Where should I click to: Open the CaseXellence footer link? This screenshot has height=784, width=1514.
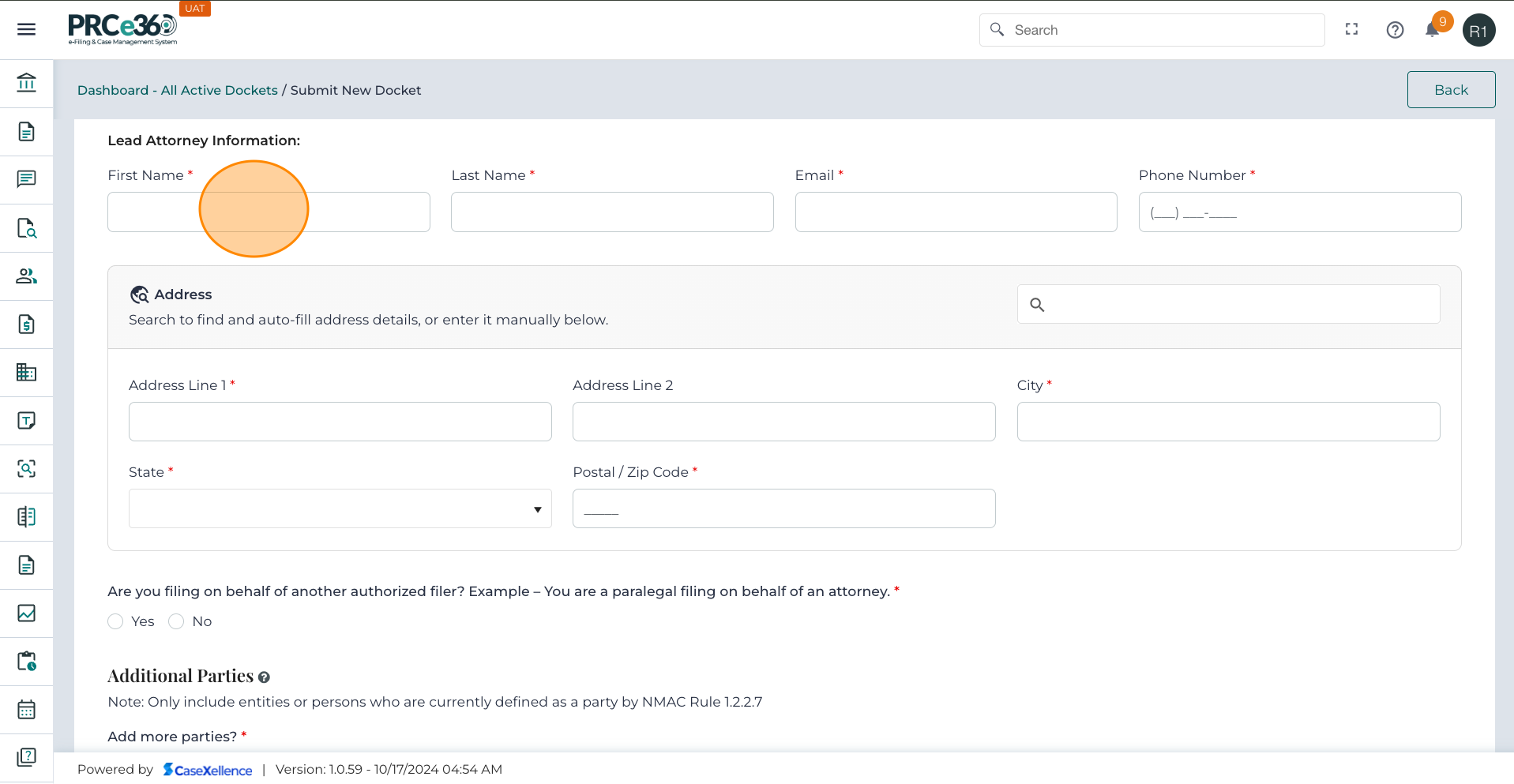(208, 770)
